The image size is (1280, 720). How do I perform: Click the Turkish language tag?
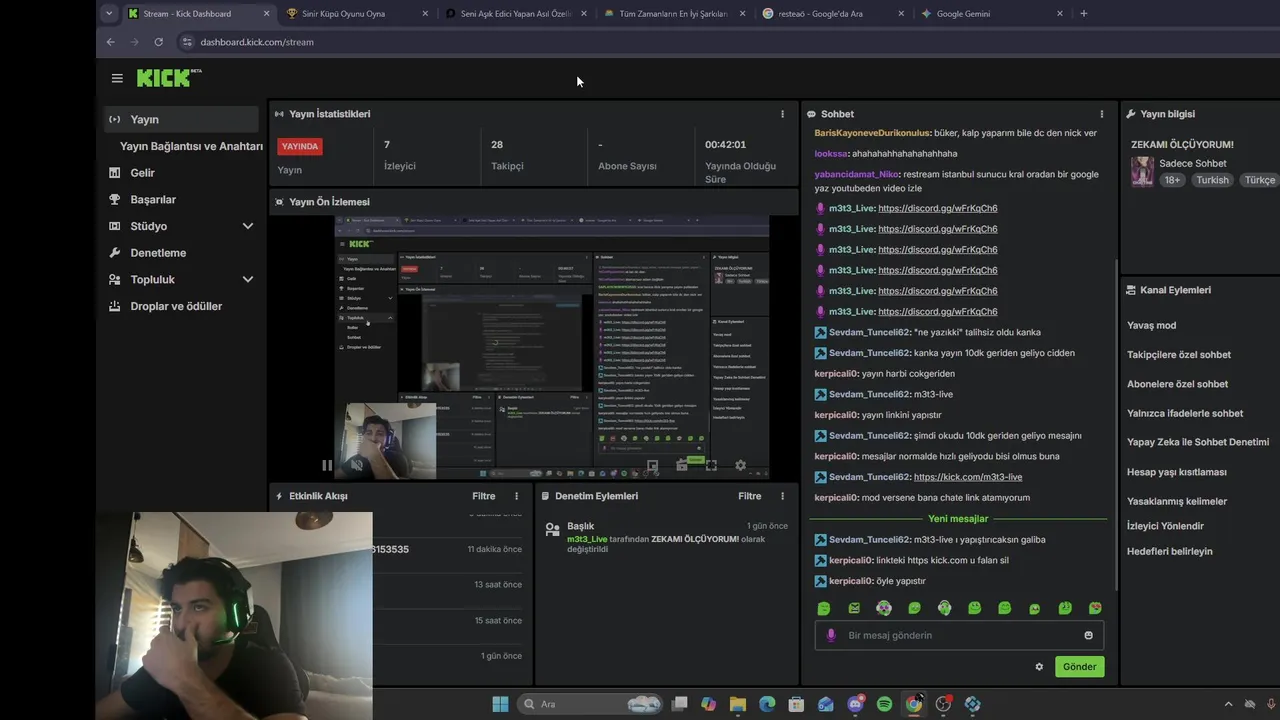point(1212,180)
